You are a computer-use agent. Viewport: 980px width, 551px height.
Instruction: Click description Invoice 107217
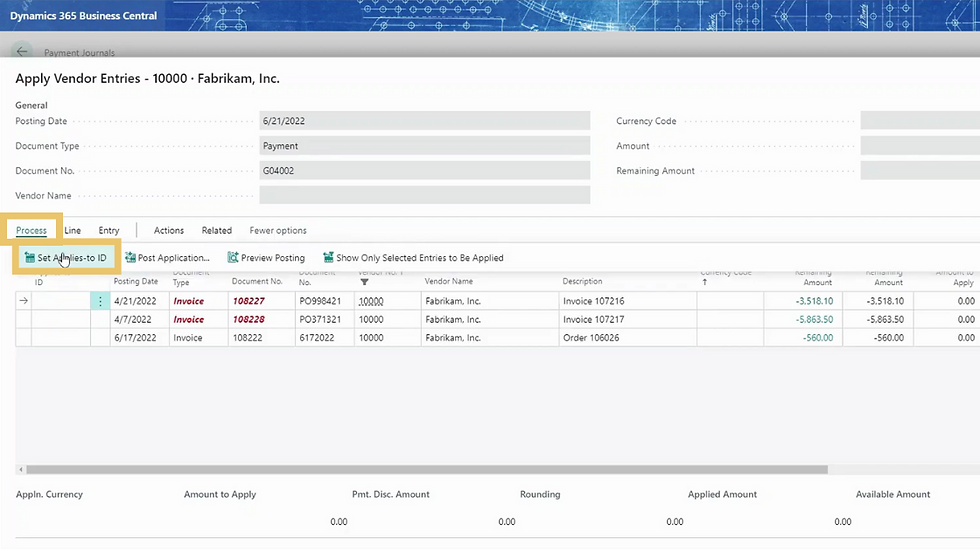593,319
